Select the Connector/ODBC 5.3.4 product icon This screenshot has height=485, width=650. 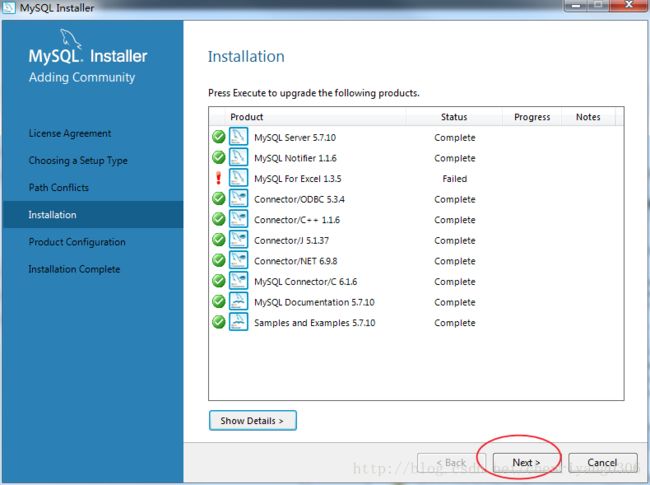[238, 198]
